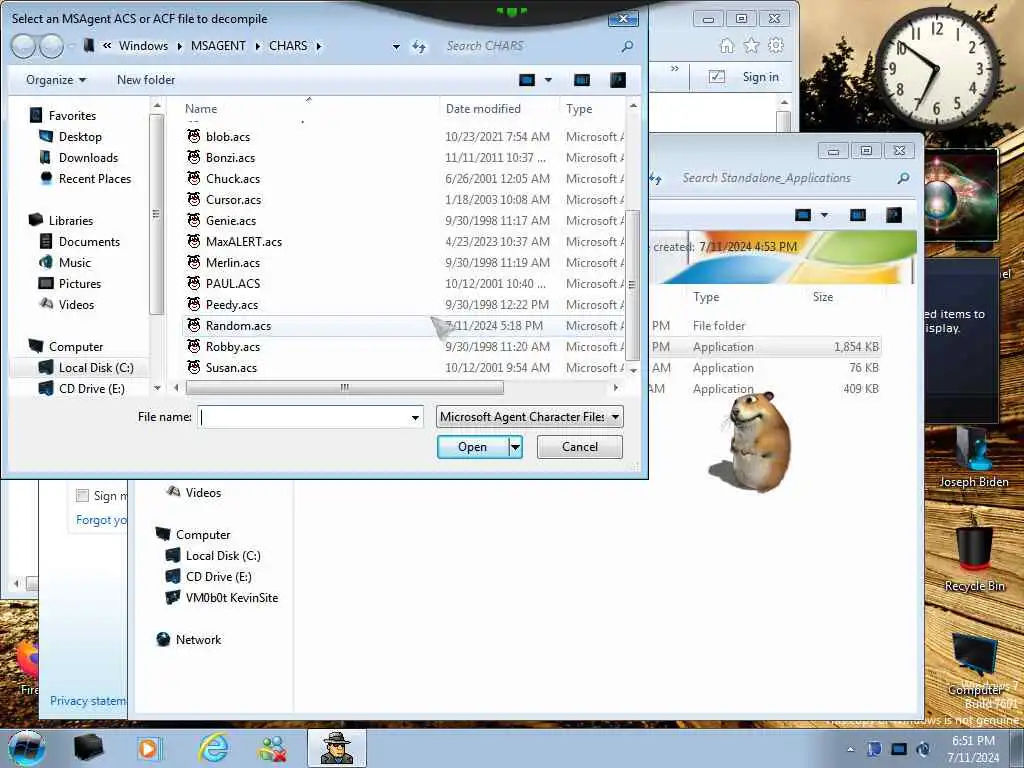This screenshot has height=768, width=1024.
Task: Click Windows in the breadcrumb path
Action: tap(143, 46)
